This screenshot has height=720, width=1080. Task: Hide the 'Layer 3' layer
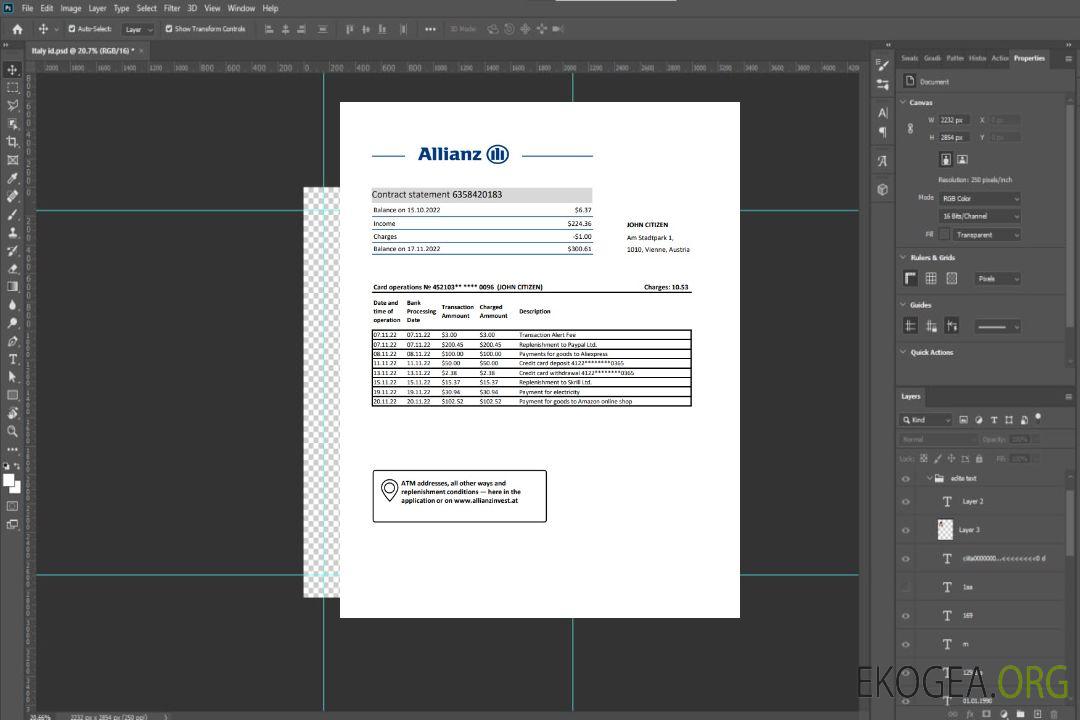tap(906, 531)
